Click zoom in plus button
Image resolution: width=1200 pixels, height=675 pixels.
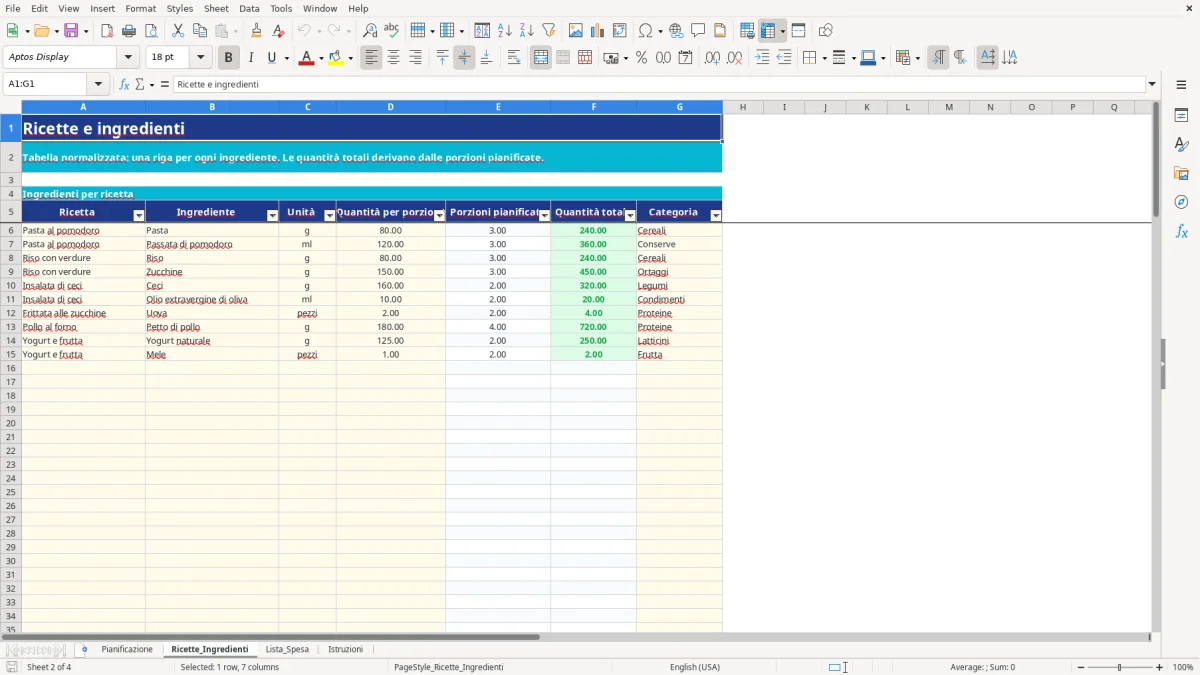(1159, 667)
